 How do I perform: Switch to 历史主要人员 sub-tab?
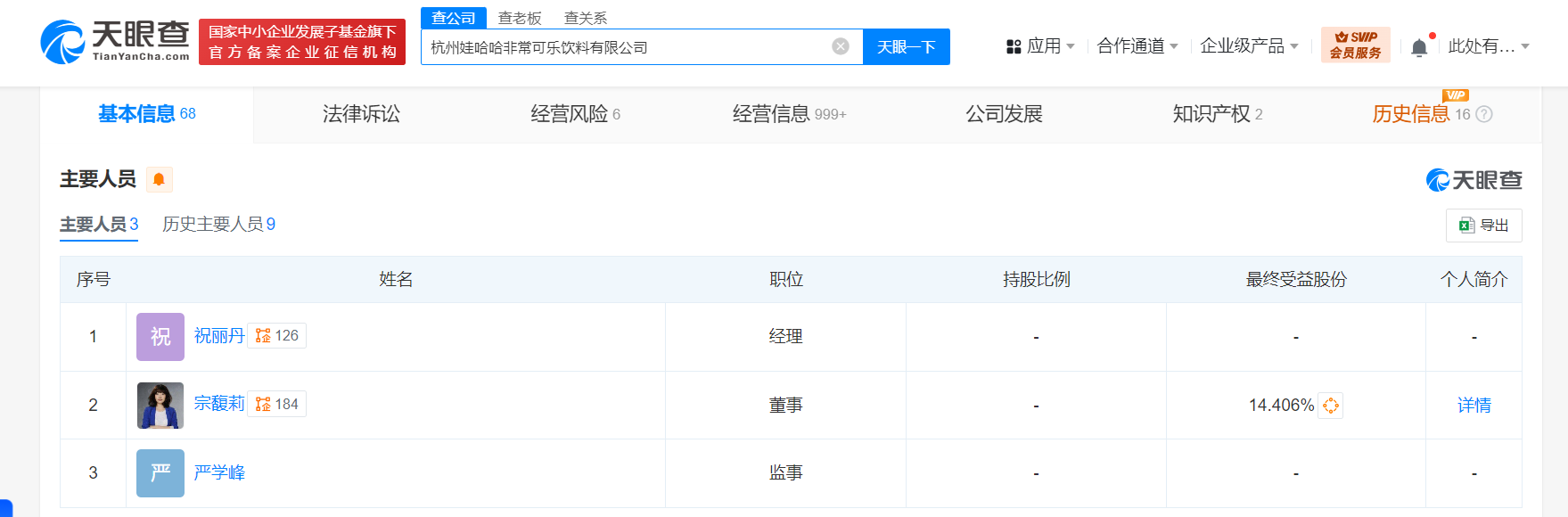tap(218, 224)
